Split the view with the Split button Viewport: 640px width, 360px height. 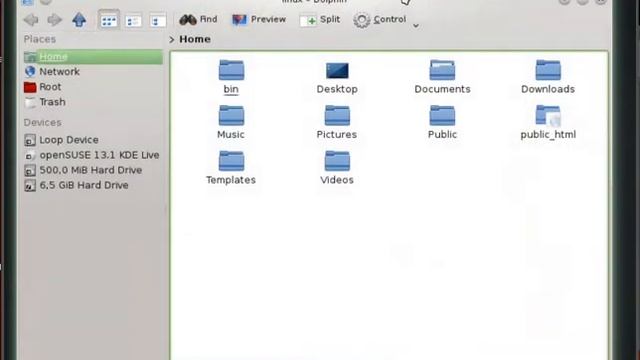coord(320,20)
